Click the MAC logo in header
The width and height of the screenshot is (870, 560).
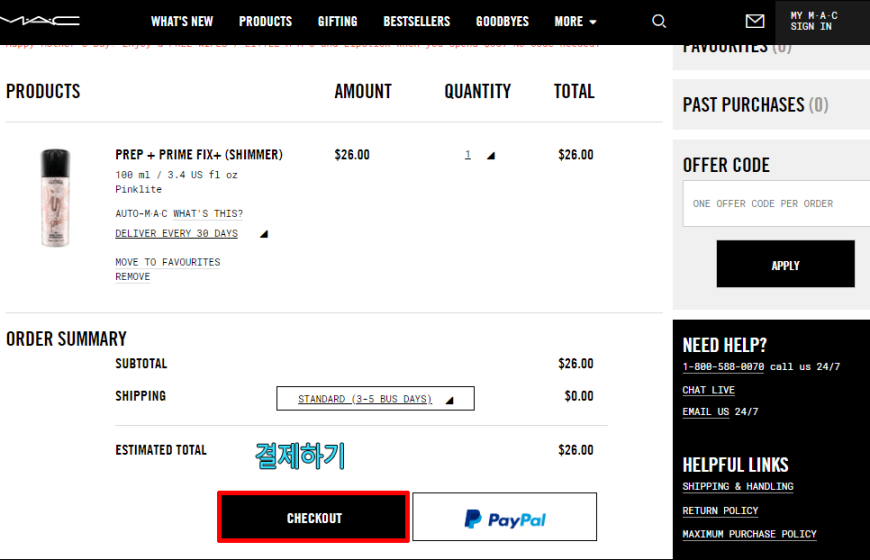click(40, 21)
